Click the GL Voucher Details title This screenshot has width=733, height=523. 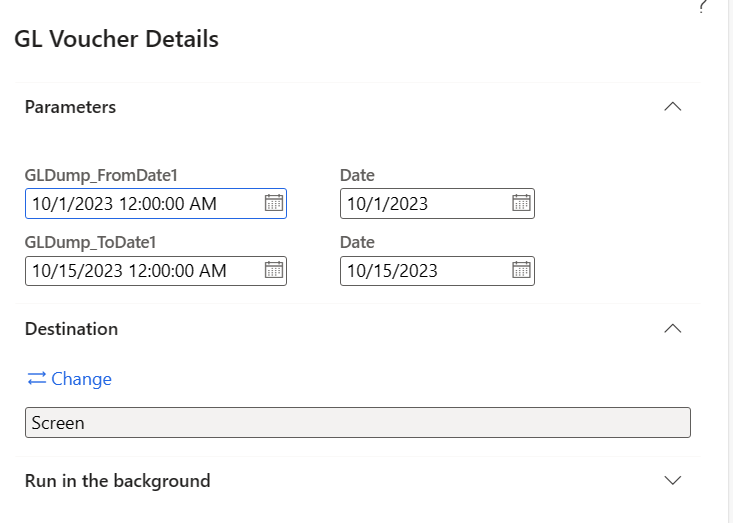(116, 40)
